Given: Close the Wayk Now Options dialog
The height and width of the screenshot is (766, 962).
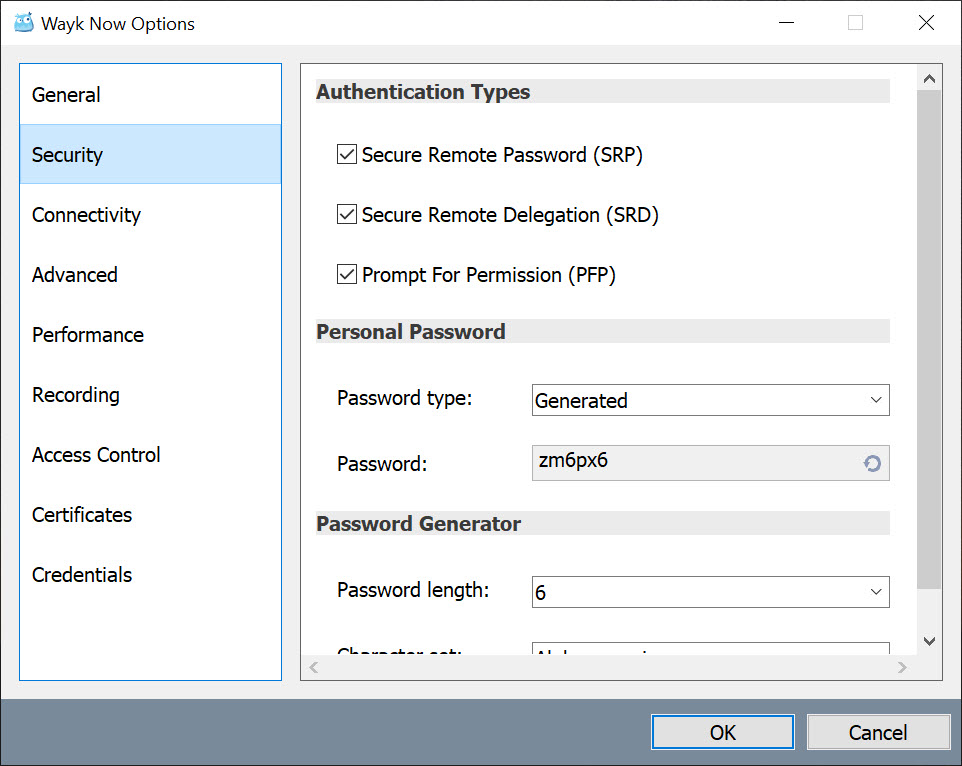Looking at the screenshot, I should [x=926, y=23].
